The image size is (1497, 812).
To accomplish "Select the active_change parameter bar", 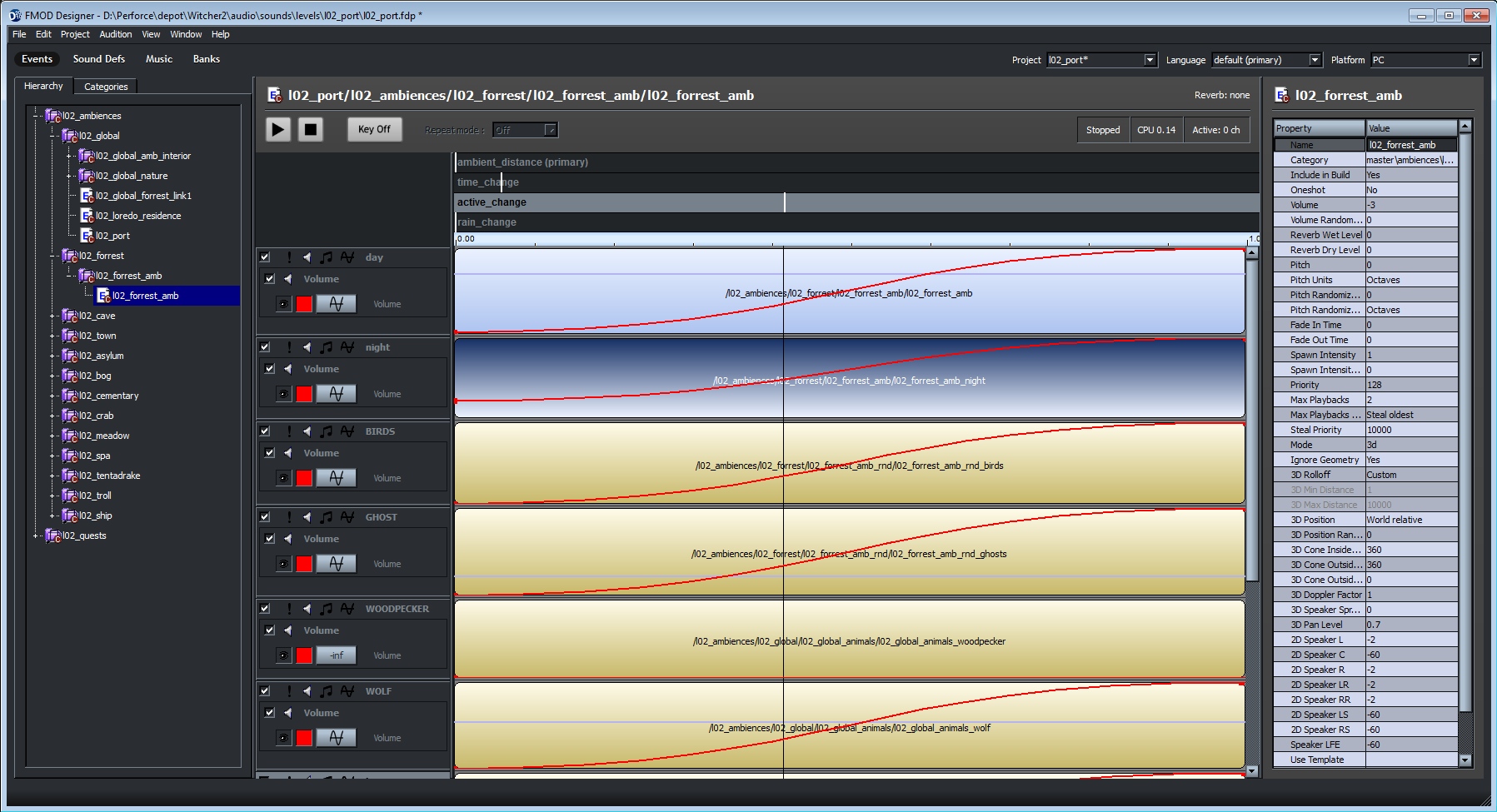I will pos(856,202).
